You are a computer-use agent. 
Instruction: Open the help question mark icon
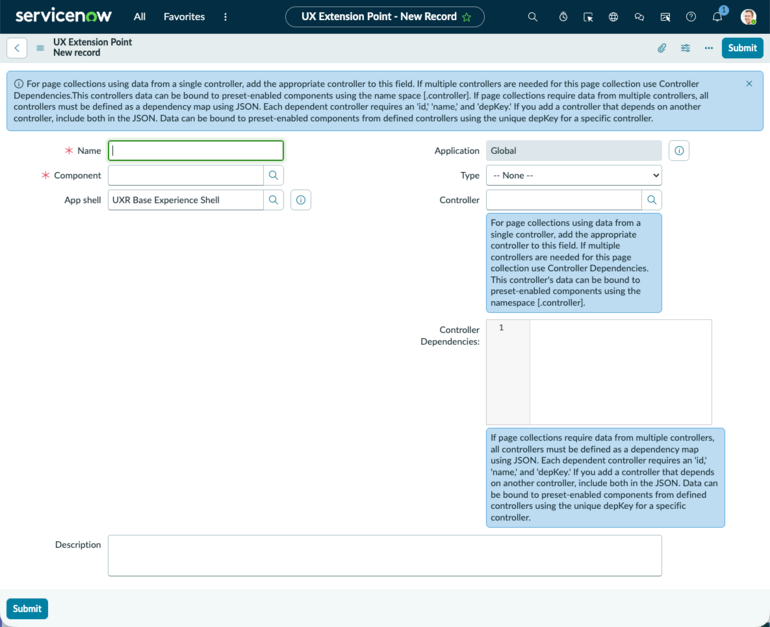point(690,17)
